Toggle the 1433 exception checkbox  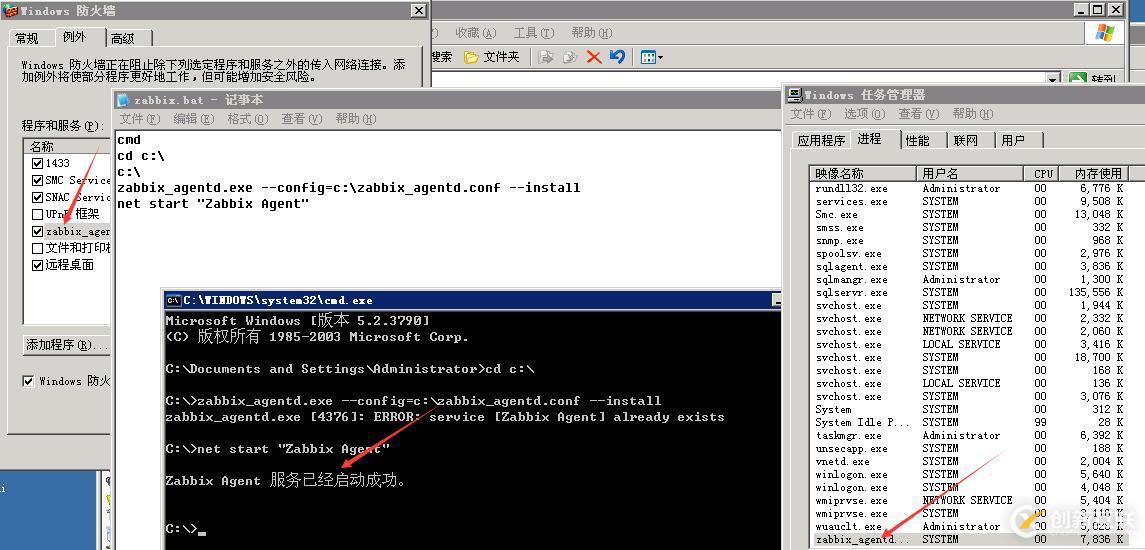(38, 163)
